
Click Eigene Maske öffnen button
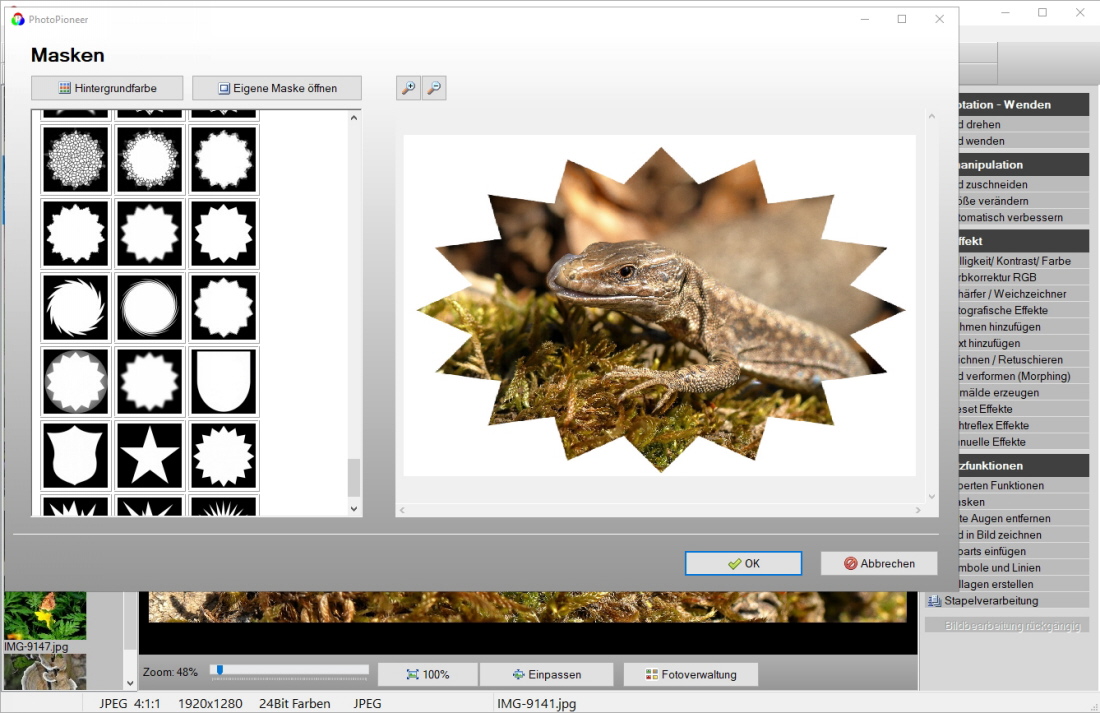click(x=277, y=88)
